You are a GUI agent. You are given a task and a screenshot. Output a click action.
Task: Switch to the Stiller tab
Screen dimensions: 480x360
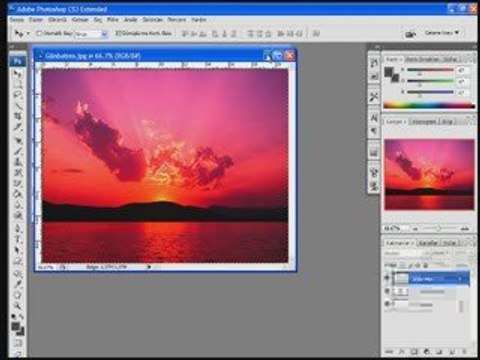(x=450, y=59)
